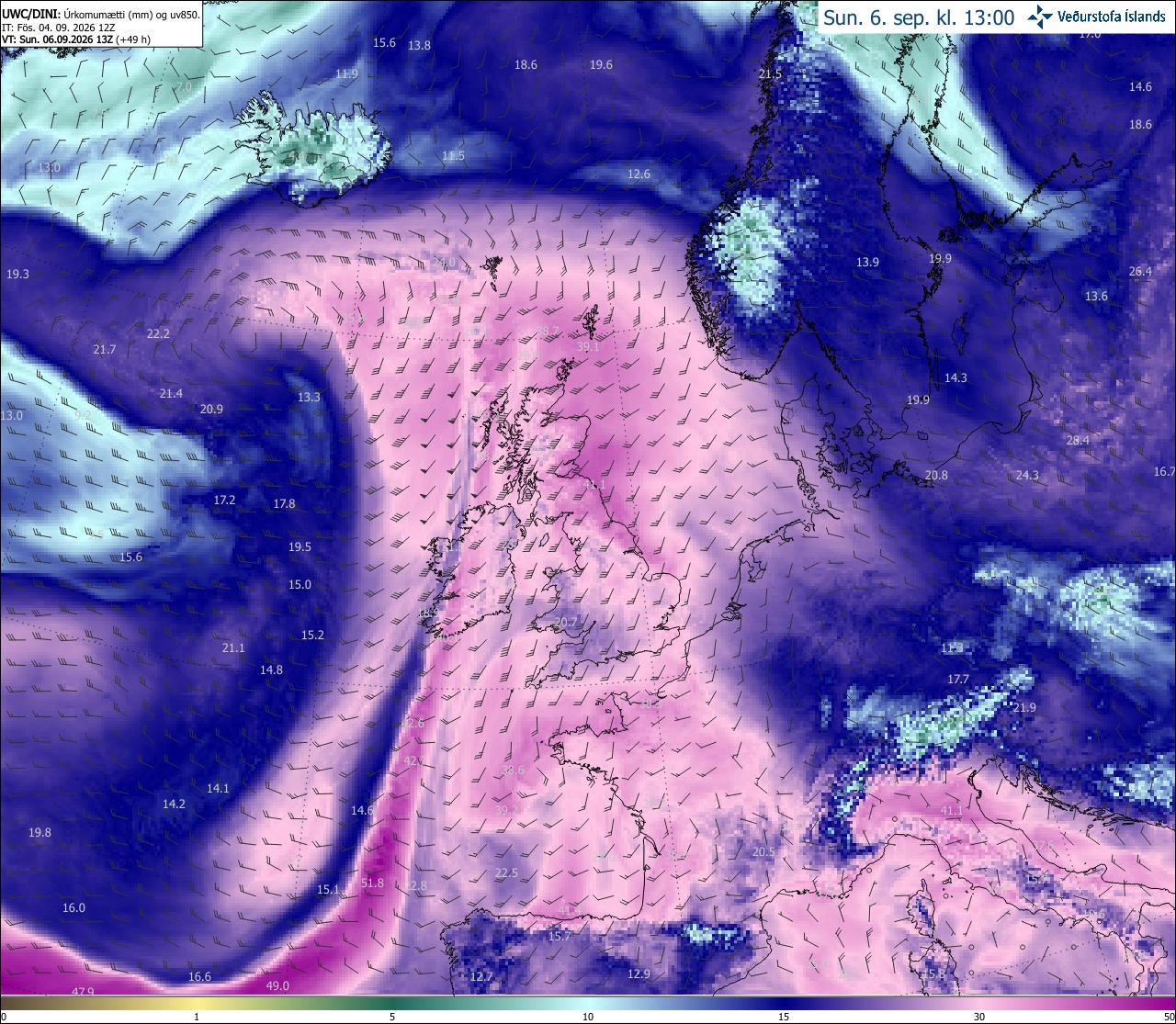Pick the 50 mm magenta end of the legend
Viewport: 1176px width, 1024px height.
pos(1170,1004)
